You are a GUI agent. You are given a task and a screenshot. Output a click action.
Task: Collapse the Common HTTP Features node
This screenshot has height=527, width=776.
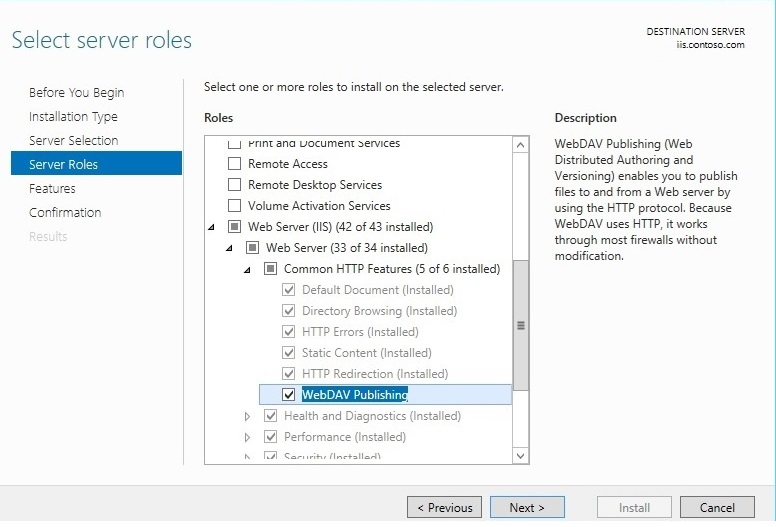click(247, 270)
